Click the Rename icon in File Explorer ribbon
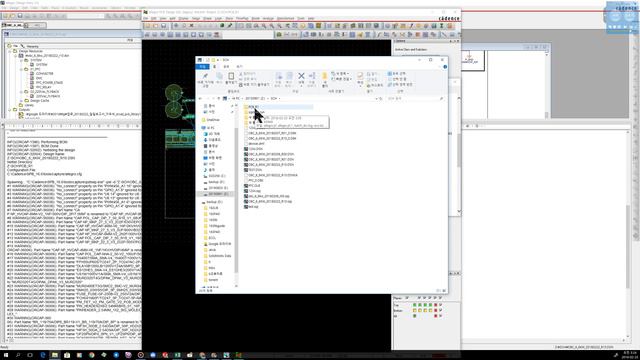The width and height of the screenshot is (640, 360). coord(312,76)
